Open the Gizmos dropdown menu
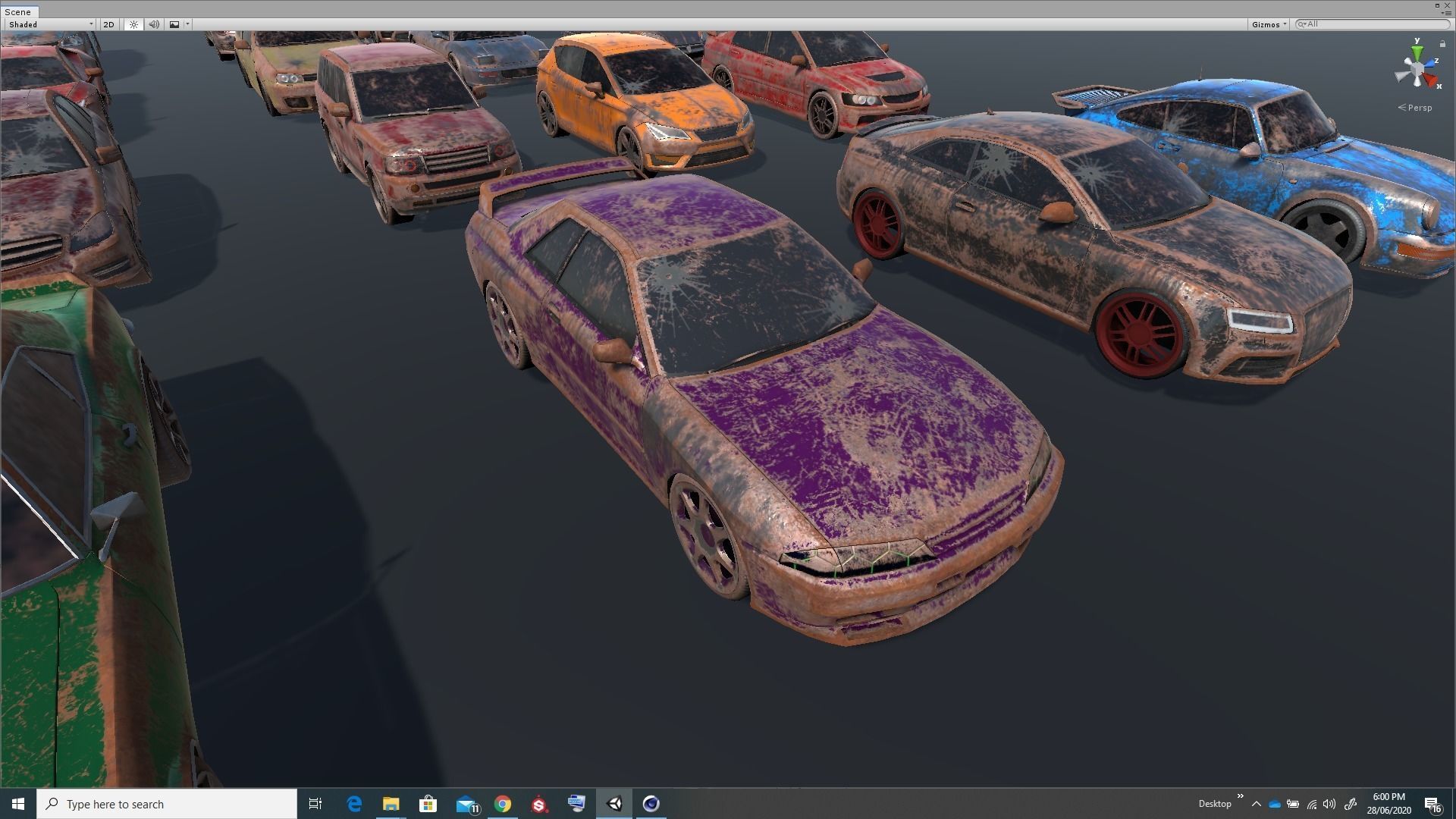1456x819 pixels. pyautogui.click(x=1269, y=24)
